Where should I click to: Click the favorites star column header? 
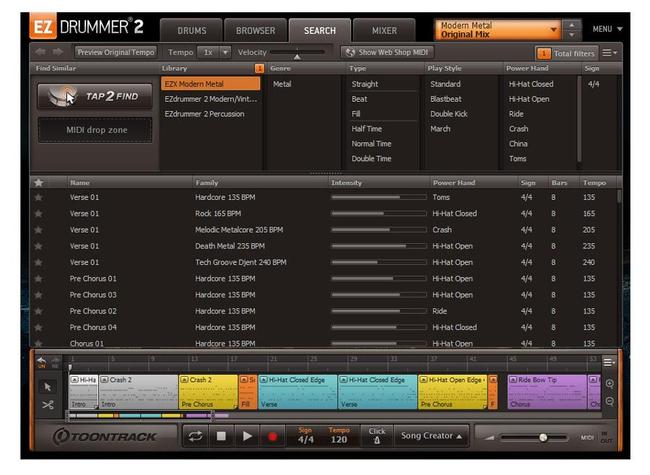[x=39, y=182]
